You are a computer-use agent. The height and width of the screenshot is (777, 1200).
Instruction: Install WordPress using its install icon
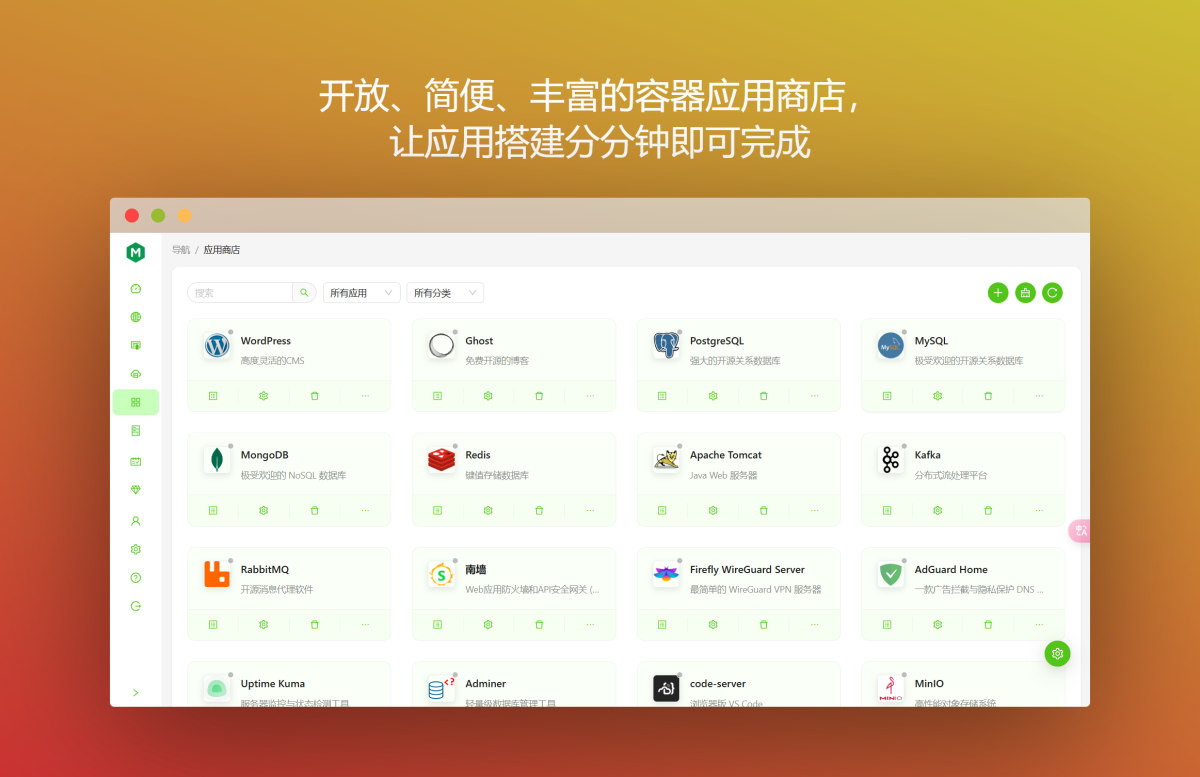pyautogui.click(x=213, y=396)
